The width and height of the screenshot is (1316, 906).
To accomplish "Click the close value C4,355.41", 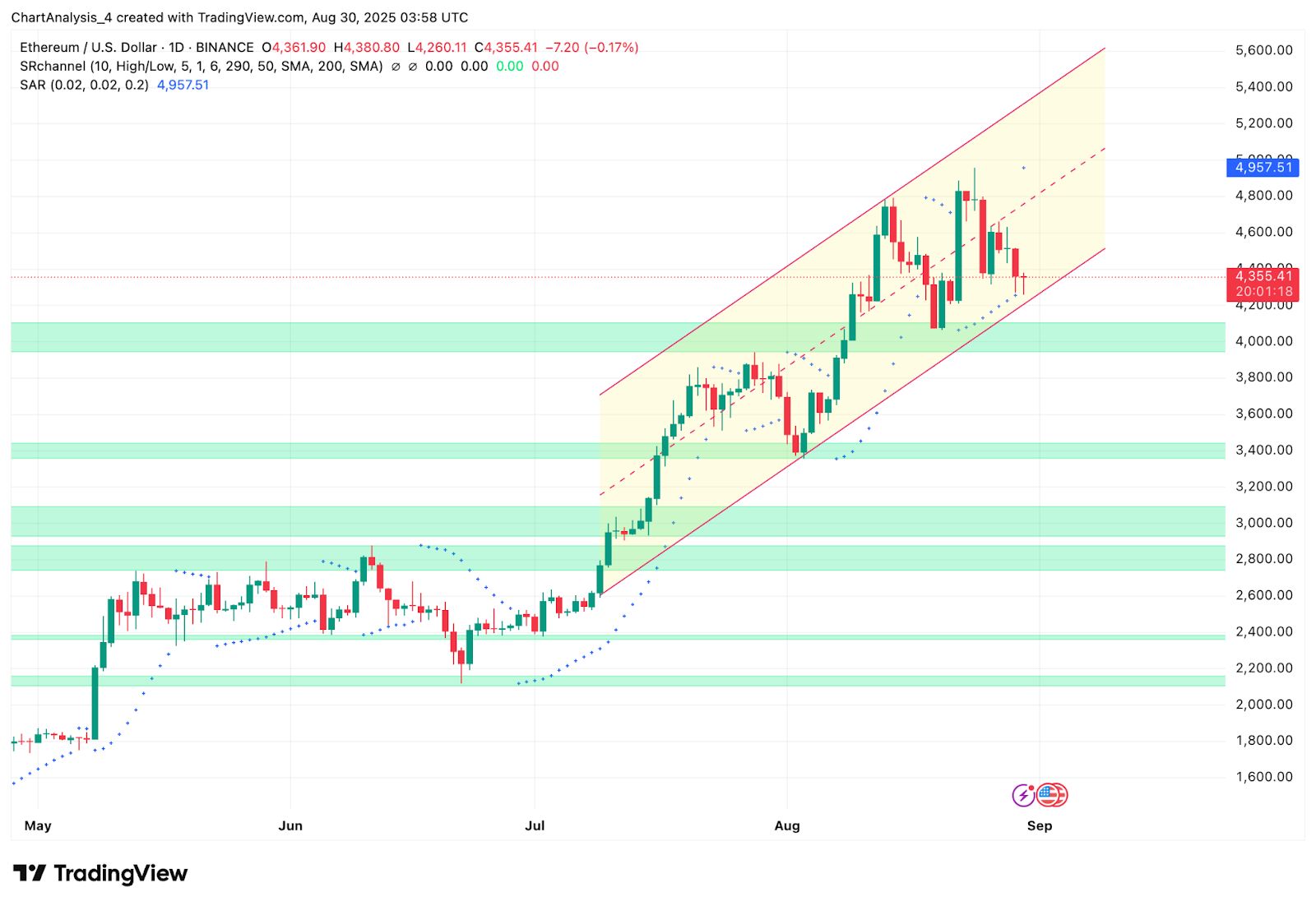I will tap(506, 48).
